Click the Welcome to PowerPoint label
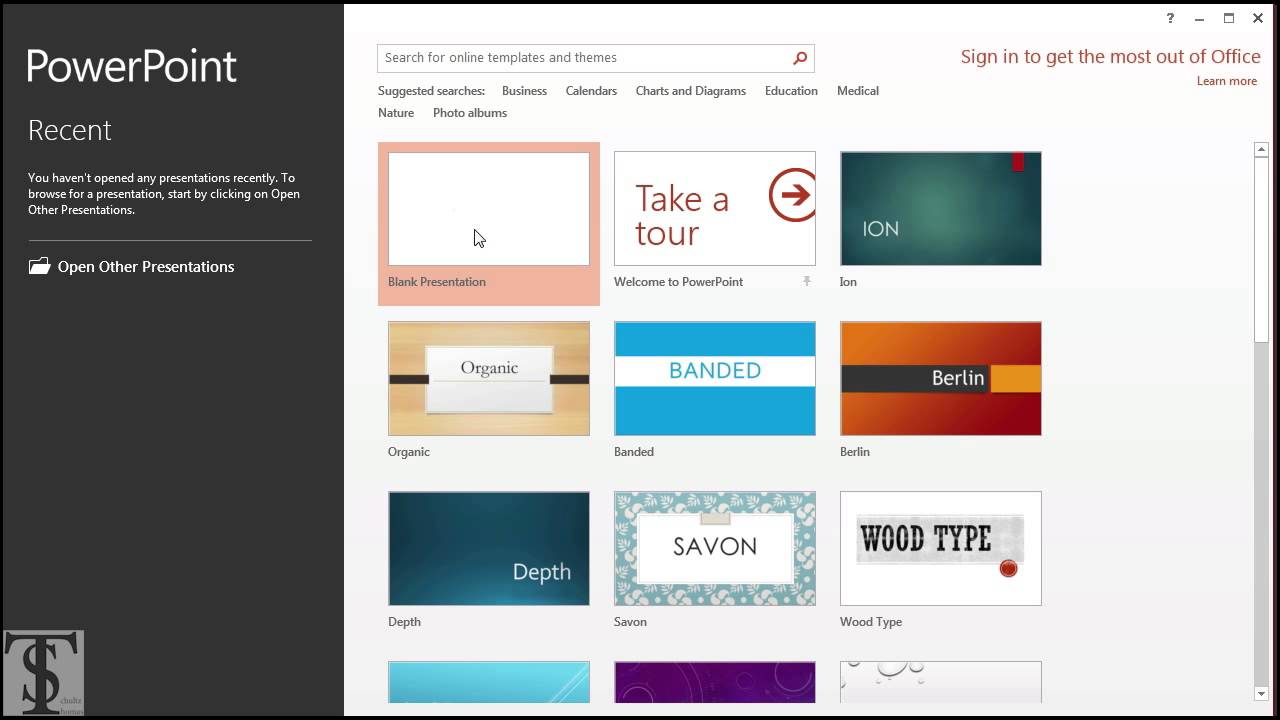Viewport: 1280px width, 720px height. (x=678, y=282)
